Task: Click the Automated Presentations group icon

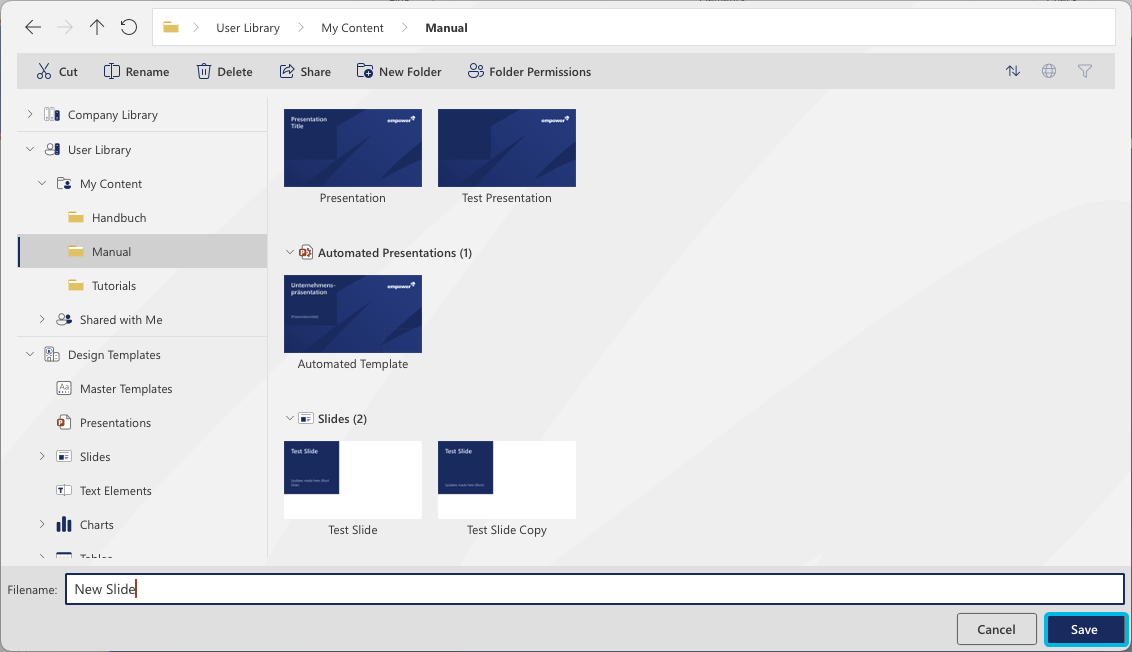Action: [305, 253]
